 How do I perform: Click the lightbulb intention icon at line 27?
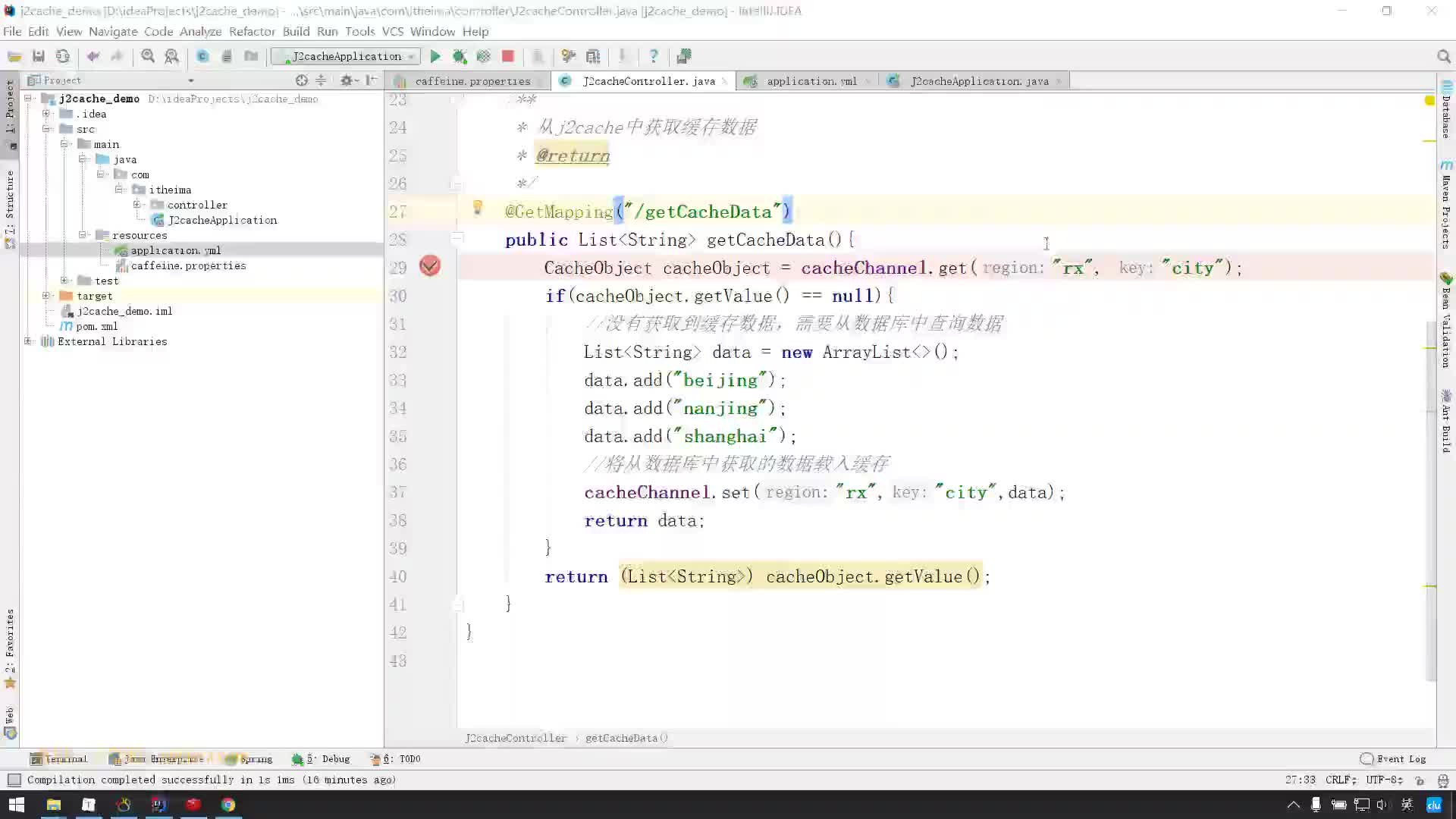tap(477, 207)
